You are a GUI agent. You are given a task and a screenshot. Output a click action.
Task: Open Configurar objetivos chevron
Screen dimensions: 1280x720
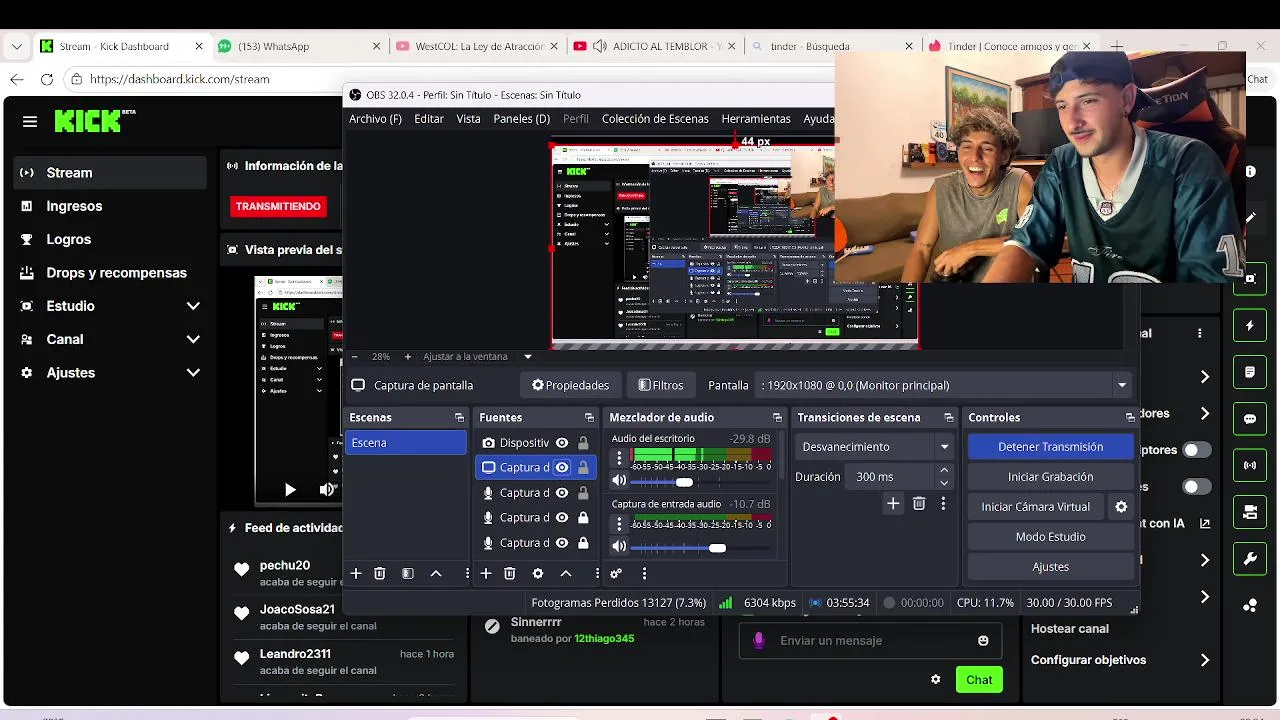coord(1204,660)
